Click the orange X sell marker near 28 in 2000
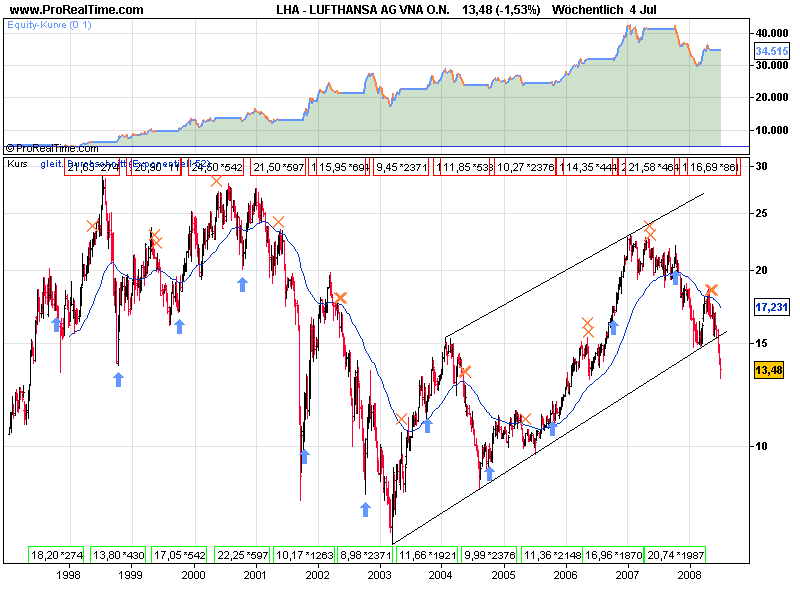Image resolution: width=800 pixels, height=600 pixels. click(x=217, y=181)
